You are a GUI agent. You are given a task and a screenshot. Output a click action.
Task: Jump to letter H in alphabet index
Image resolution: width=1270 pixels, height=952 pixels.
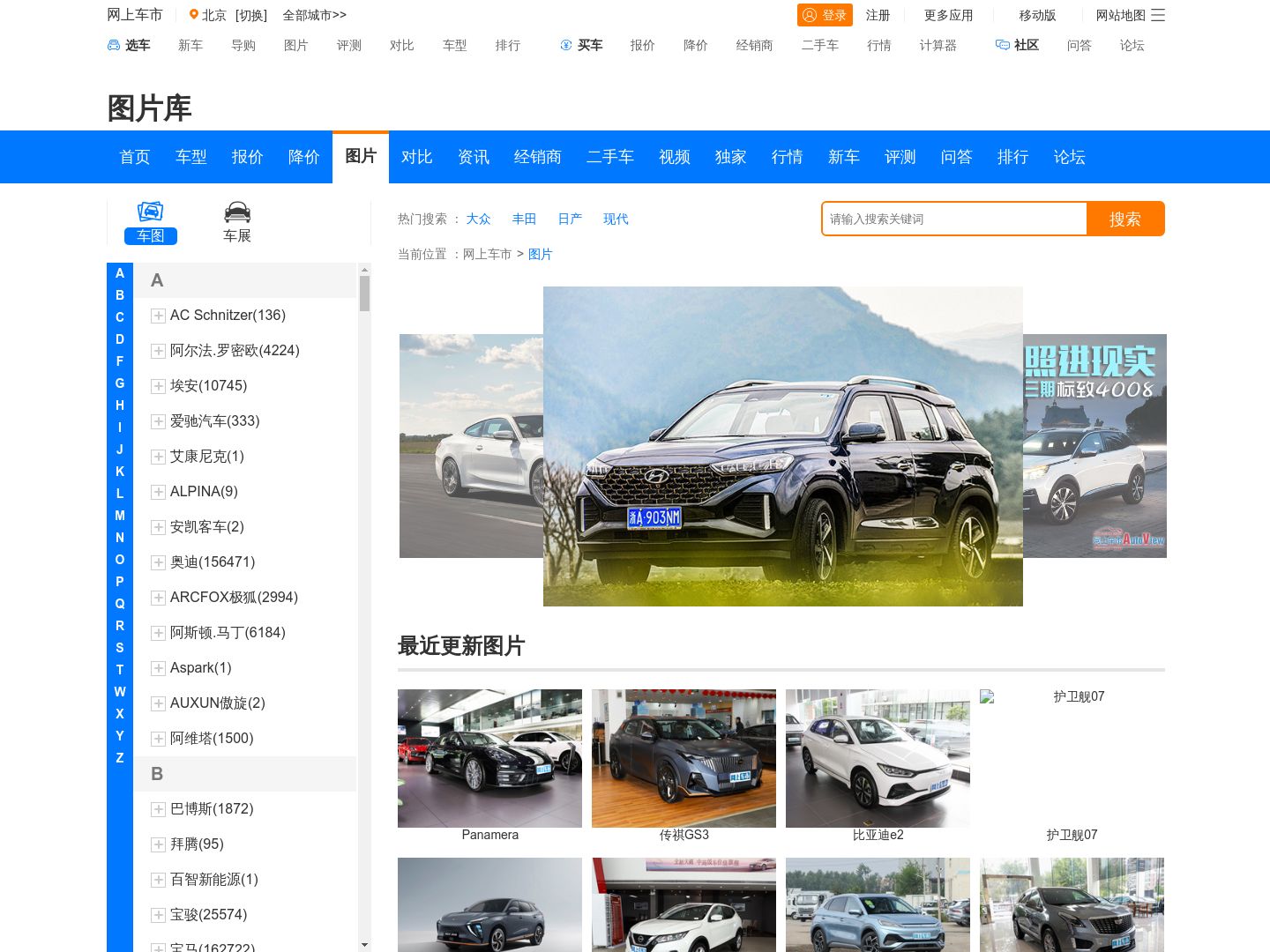[x=120, y=405]
